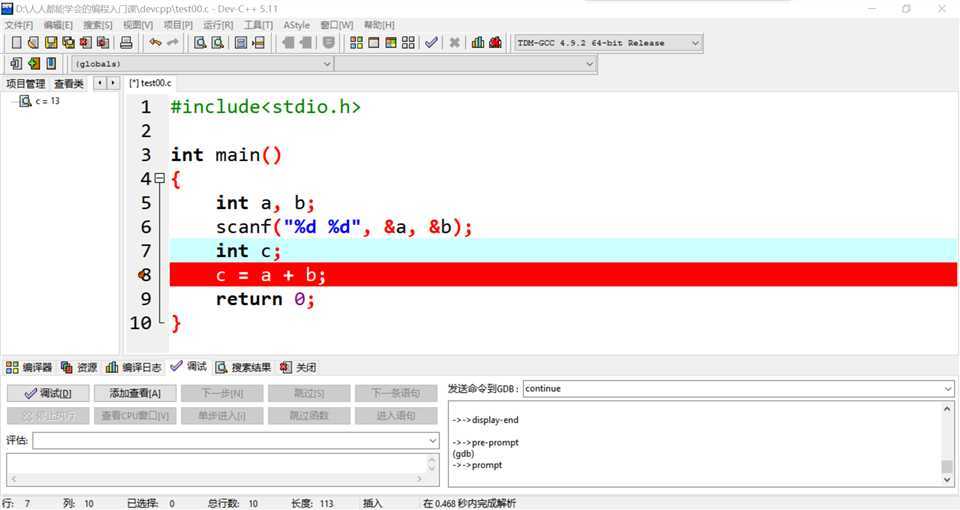The height and width of the screenshot is (510, 960).
Task: Click the 调试[D] button
Action: pos(48,393)
